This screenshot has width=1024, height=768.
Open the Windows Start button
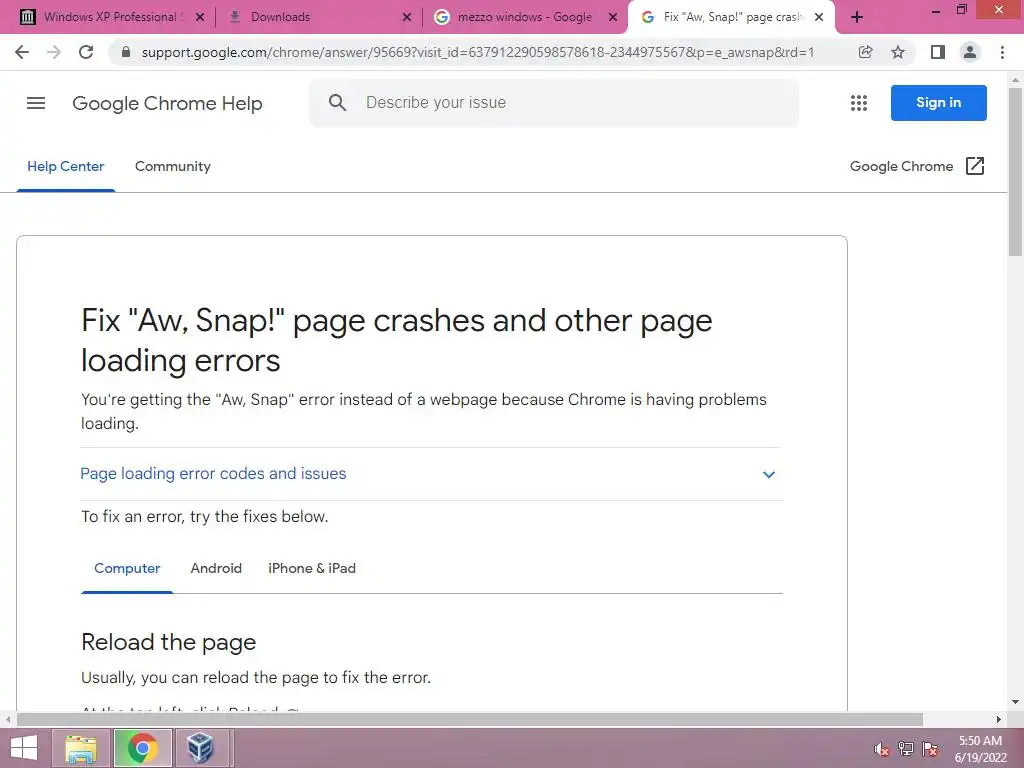pyautogui.click(x=24, y=748)
